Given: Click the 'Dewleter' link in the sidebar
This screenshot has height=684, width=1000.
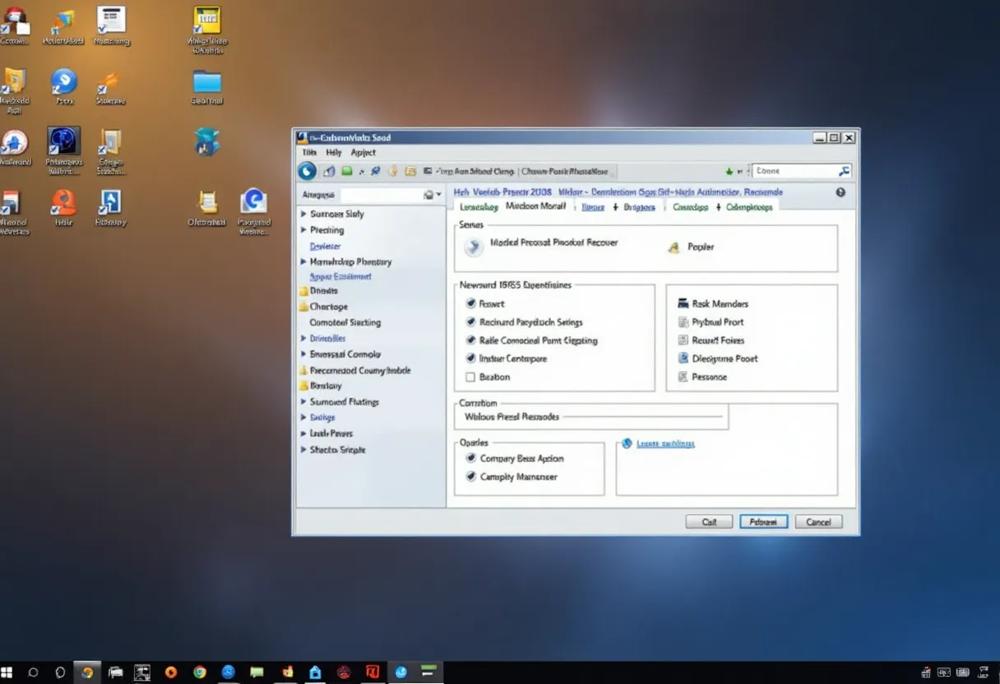Looking at the screenshot, I should click(325, 246).
